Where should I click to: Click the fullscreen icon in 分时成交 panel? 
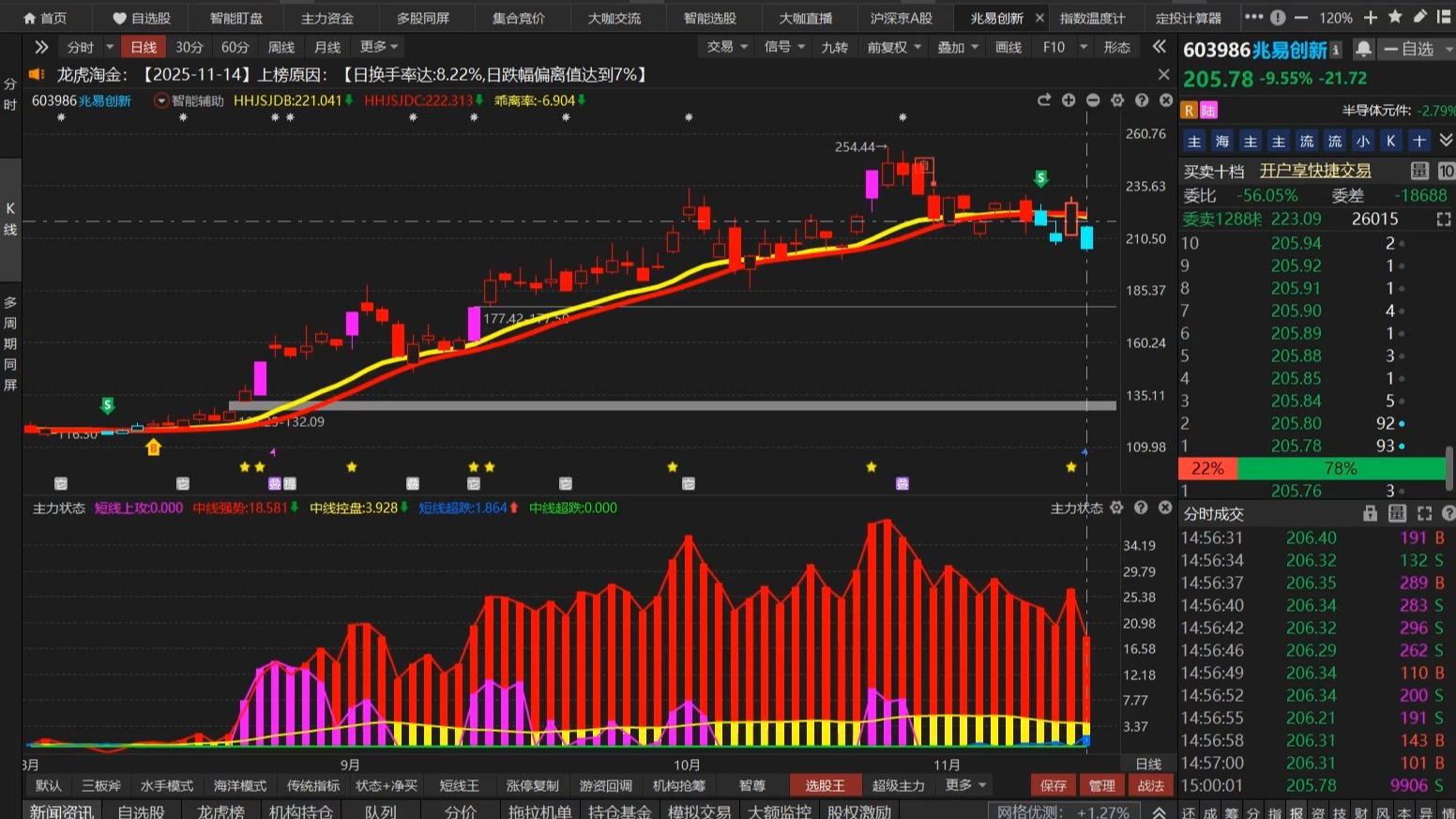[x=1424, y=513]
